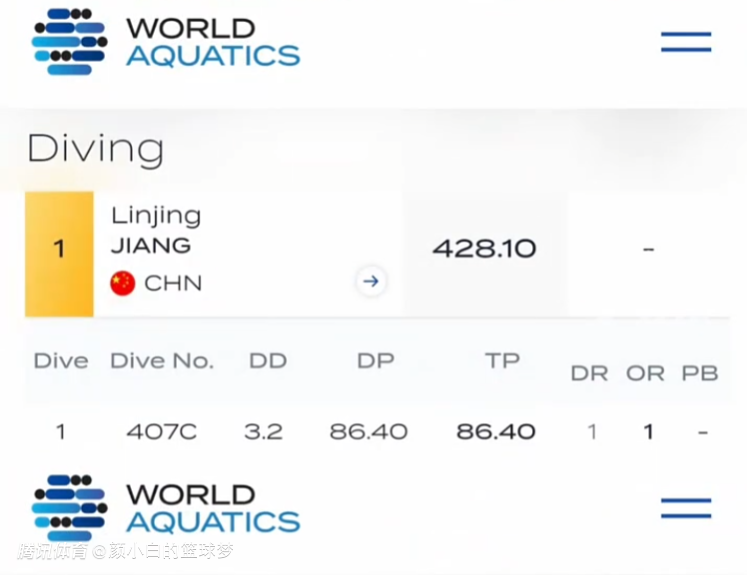Screen dimensions: 747x575
Task: Click the bottom WORLD AQUATICS wordmark
Action: (212, 508)
